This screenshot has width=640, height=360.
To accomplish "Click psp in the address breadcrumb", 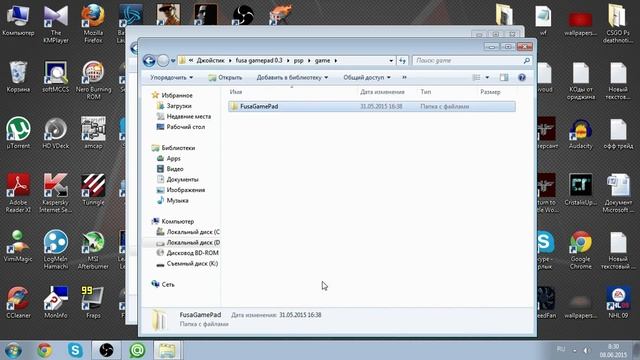I will tap(298, 61).
